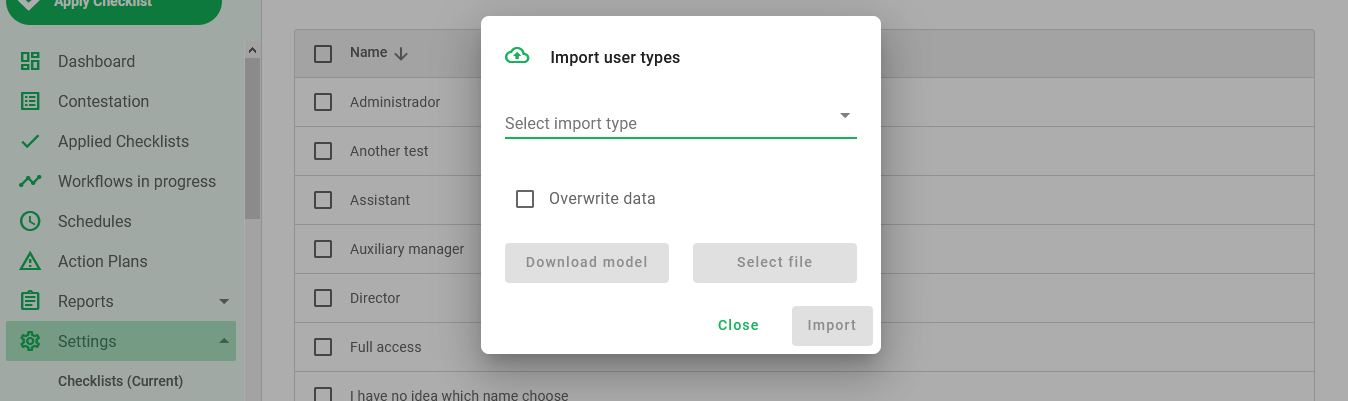Click the Schedules clock icon
1348x401 pixels.
pyautogui.click(x=30, y=221)
